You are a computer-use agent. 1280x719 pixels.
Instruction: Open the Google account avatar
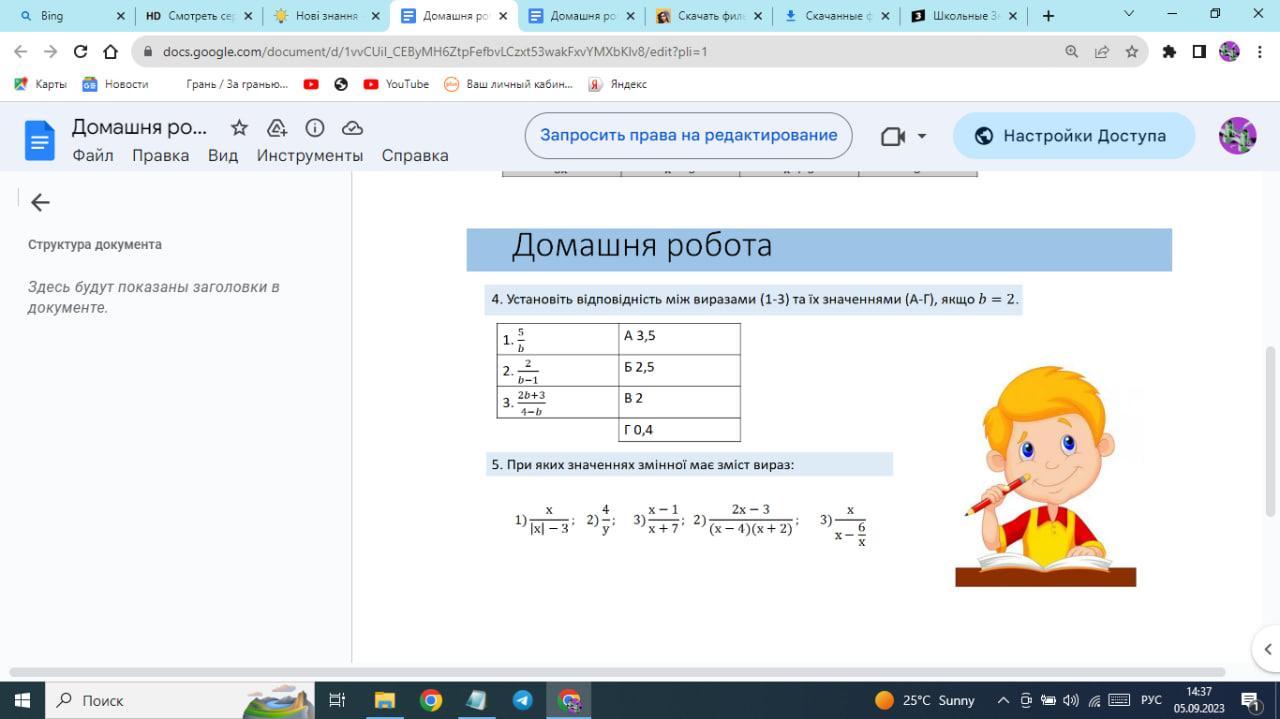1237,136
